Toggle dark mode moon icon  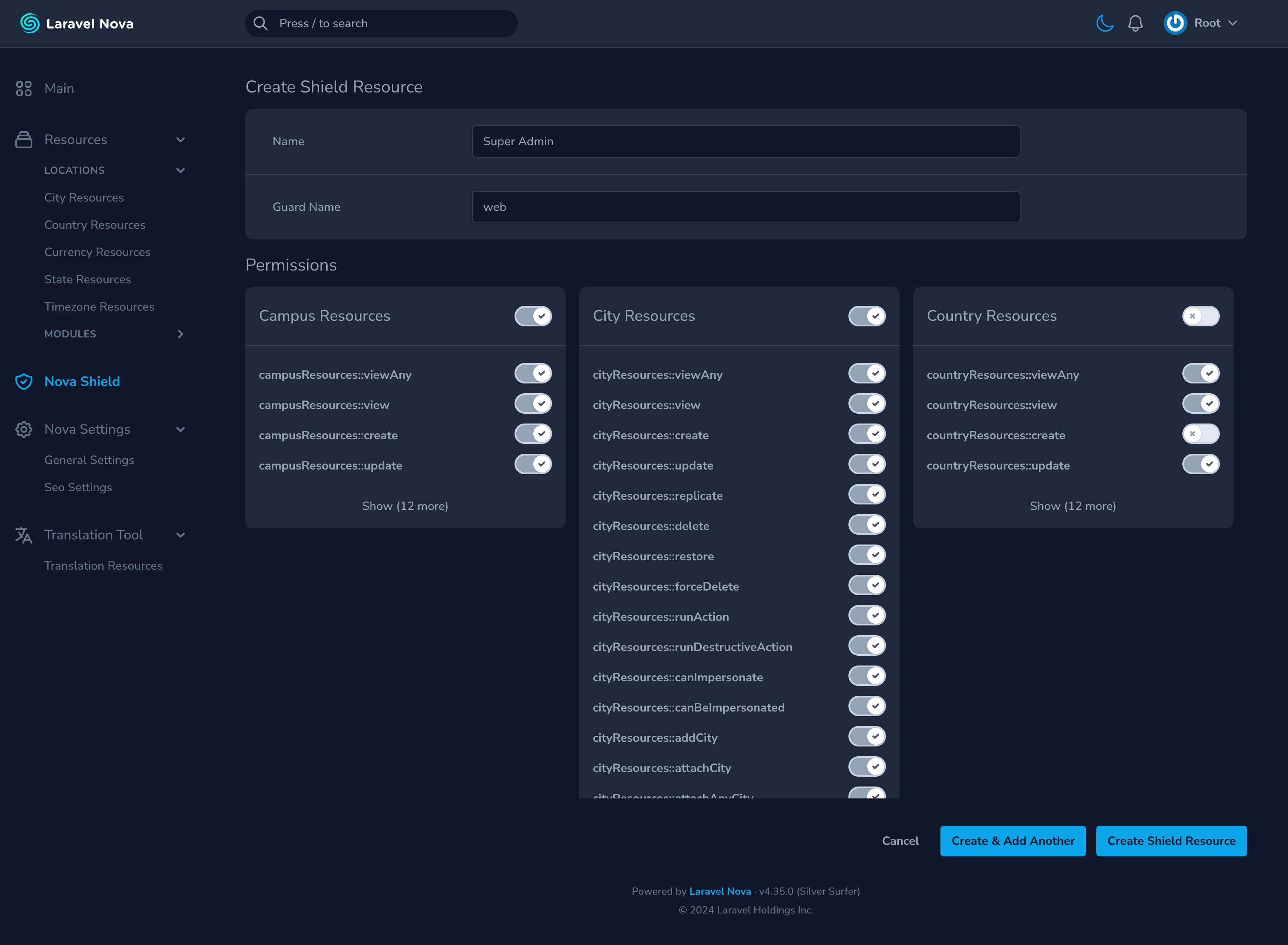1104,23
